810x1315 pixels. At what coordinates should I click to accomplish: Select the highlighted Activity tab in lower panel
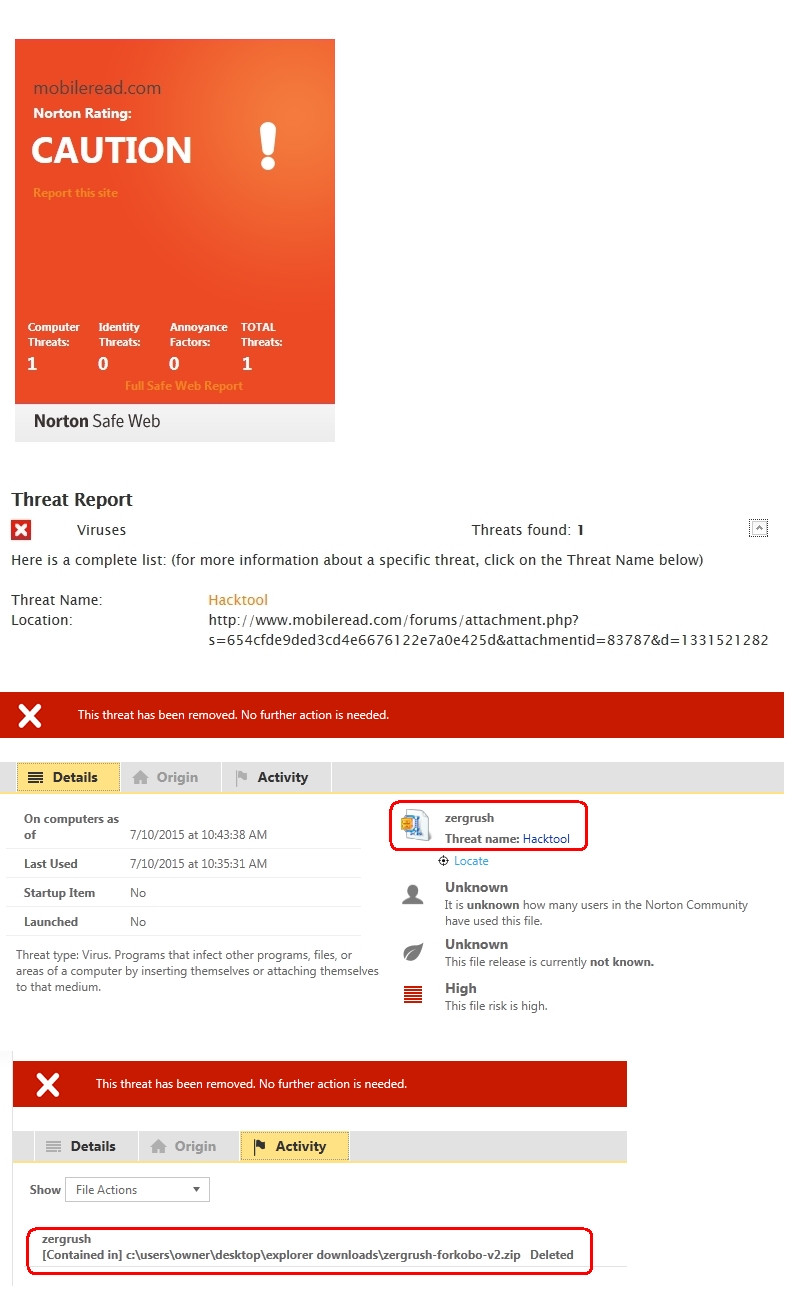tap(294, 1146)
